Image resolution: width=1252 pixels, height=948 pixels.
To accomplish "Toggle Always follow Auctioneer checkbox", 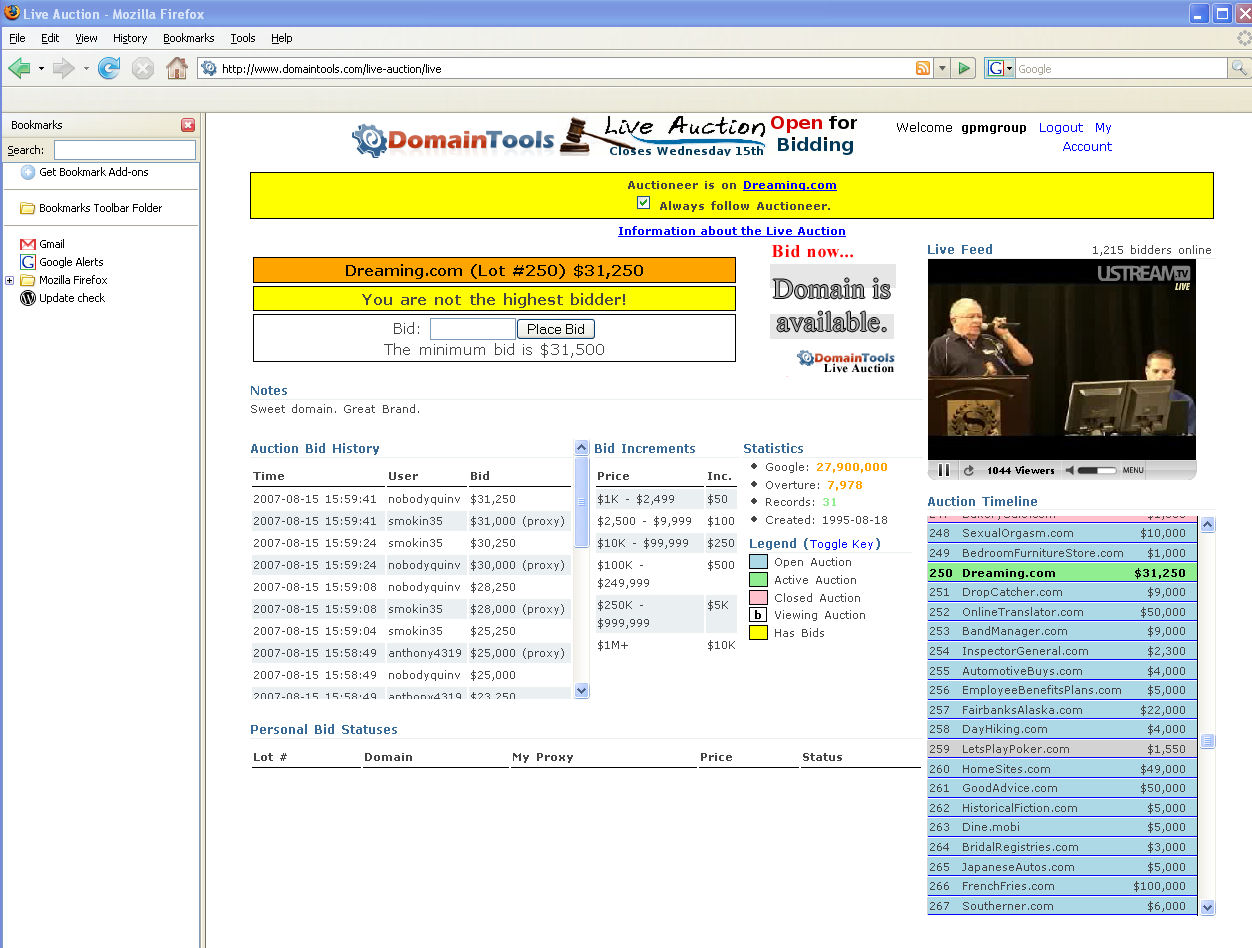I will pyautogui.click(x=644, y=203).
